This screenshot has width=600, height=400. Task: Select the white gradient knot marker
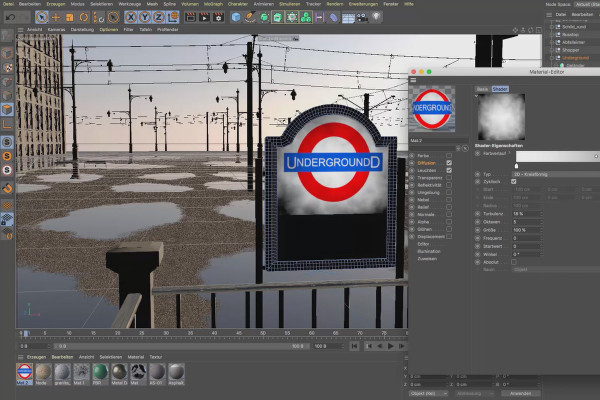tap(517, 166)
